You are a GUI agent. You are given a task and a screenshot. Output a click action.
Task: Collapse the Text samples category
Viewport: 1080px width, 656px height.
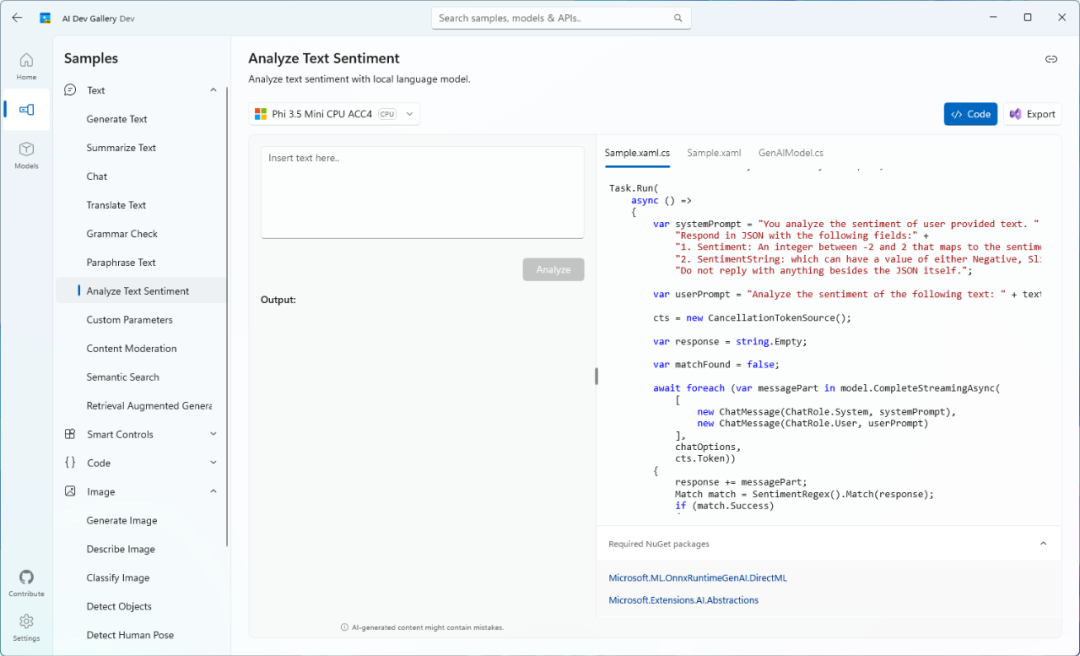click(213, 90)
